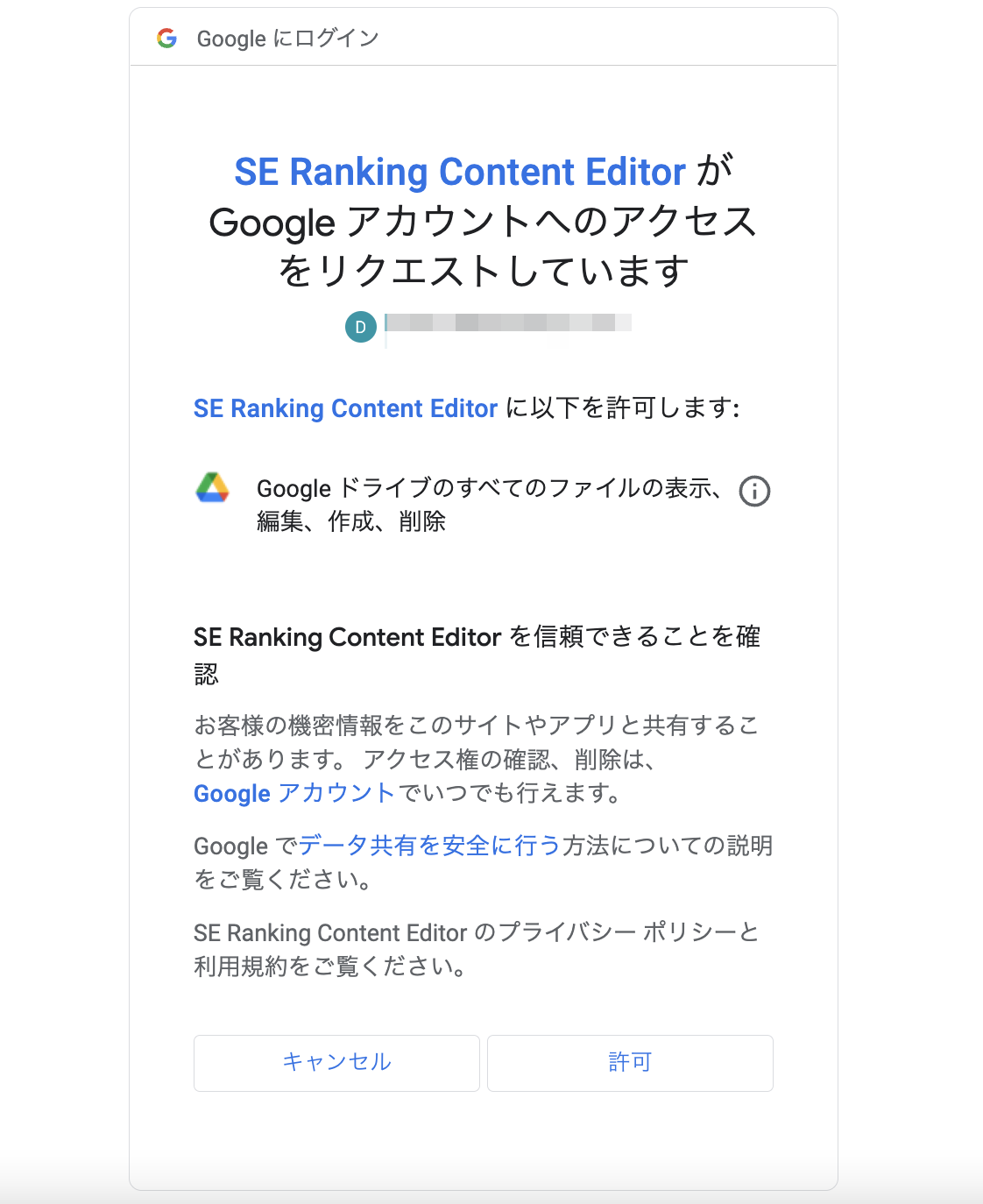Click the 方法についての説明 text
Viewport: 983px width, 1204px height.
668,846
